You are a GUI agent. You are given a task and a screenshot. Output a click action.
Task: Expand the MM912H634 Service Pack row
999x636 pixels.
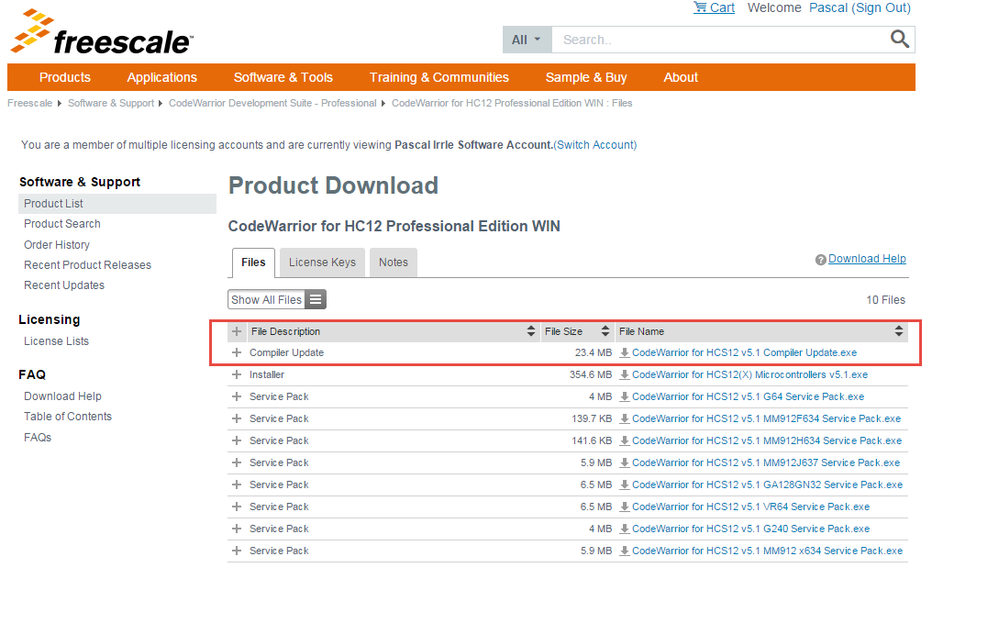pyautogui.click(x=236, y=440)
